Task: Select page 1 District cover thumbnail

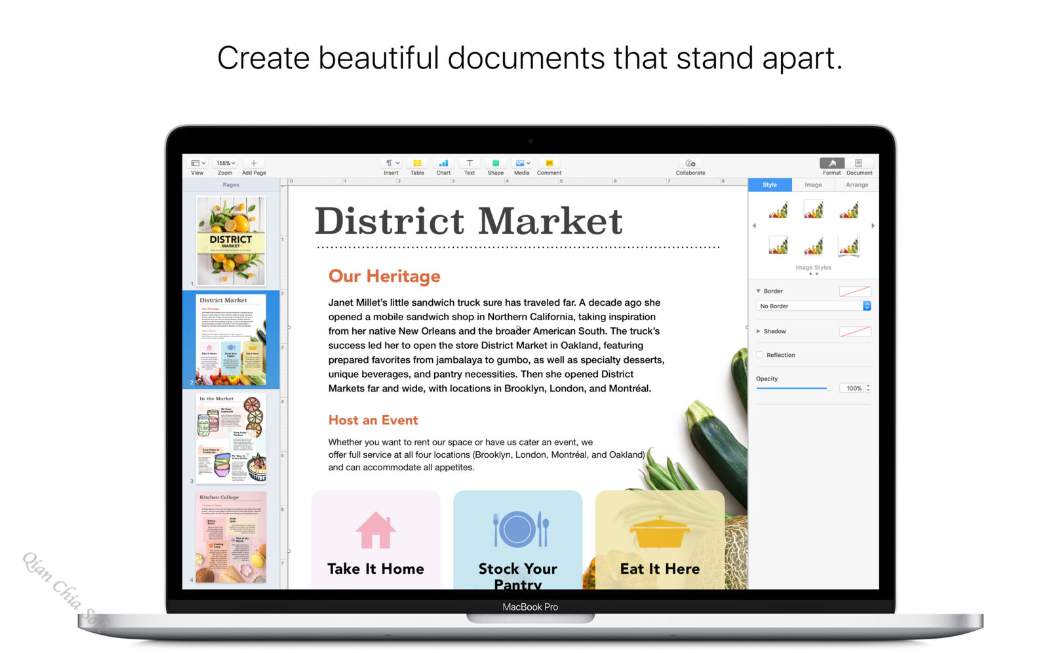Action: click(x=231, y=241)
